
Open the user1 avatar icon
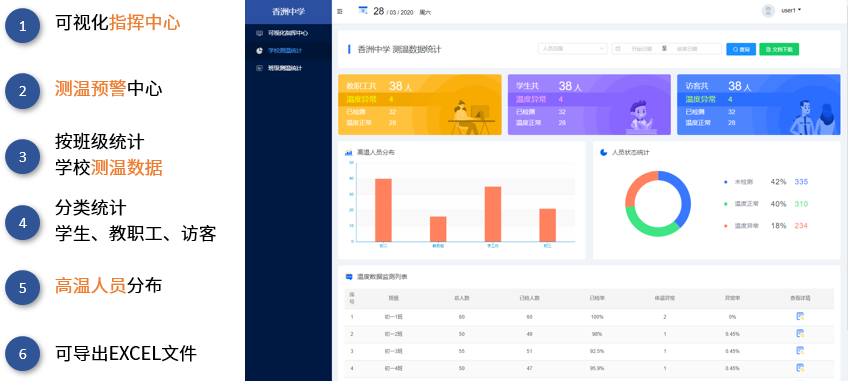pos(768,11)
